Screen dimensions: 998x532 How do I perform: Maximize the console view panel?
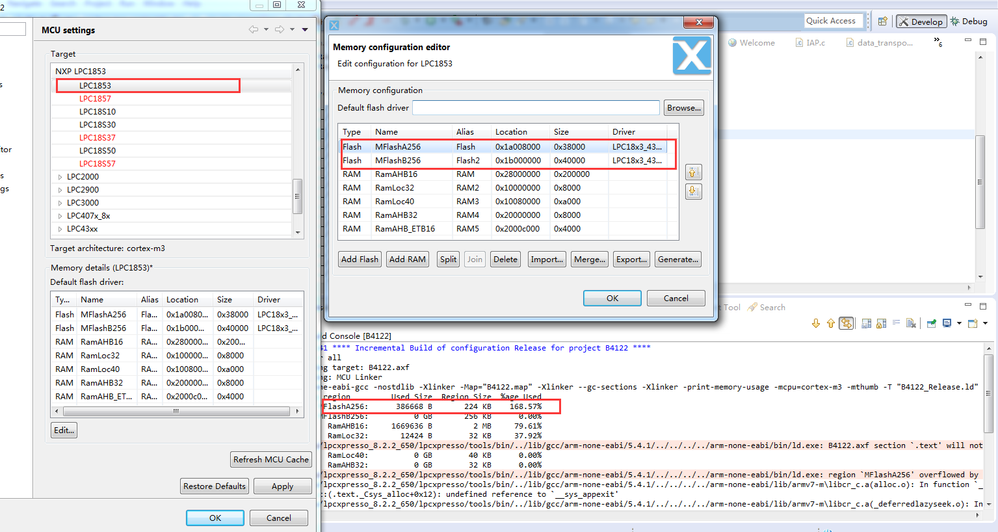(983, 306)
